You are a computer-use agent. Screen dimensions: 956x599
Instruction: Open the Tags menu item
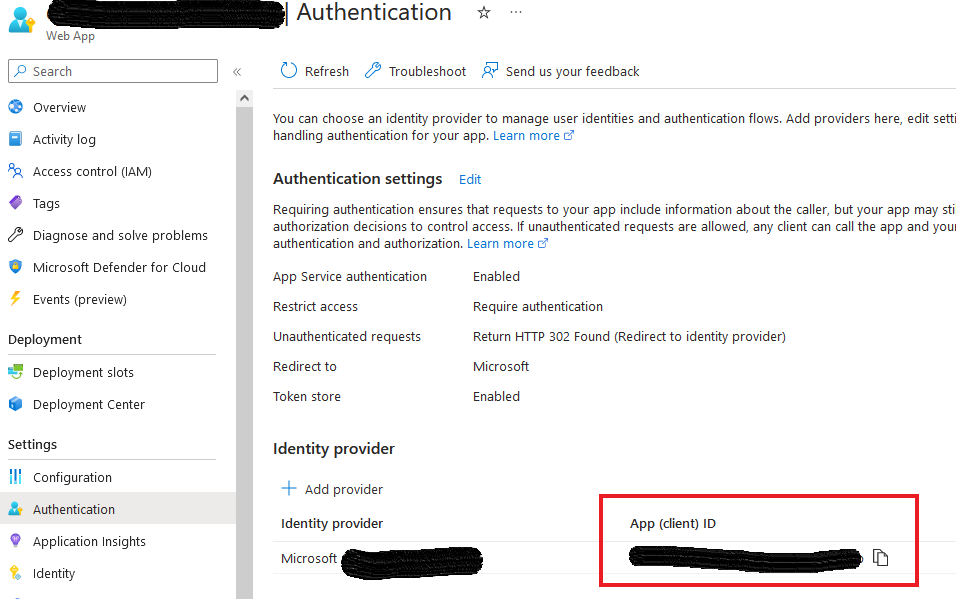pos(46,204)
